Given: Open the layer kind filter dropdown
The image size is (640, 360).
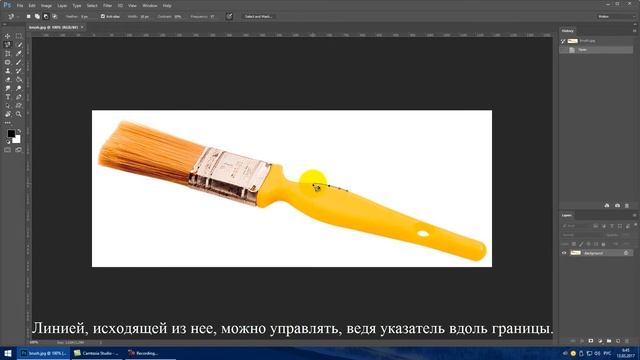Looking at the screenshot, I should 576,226.
